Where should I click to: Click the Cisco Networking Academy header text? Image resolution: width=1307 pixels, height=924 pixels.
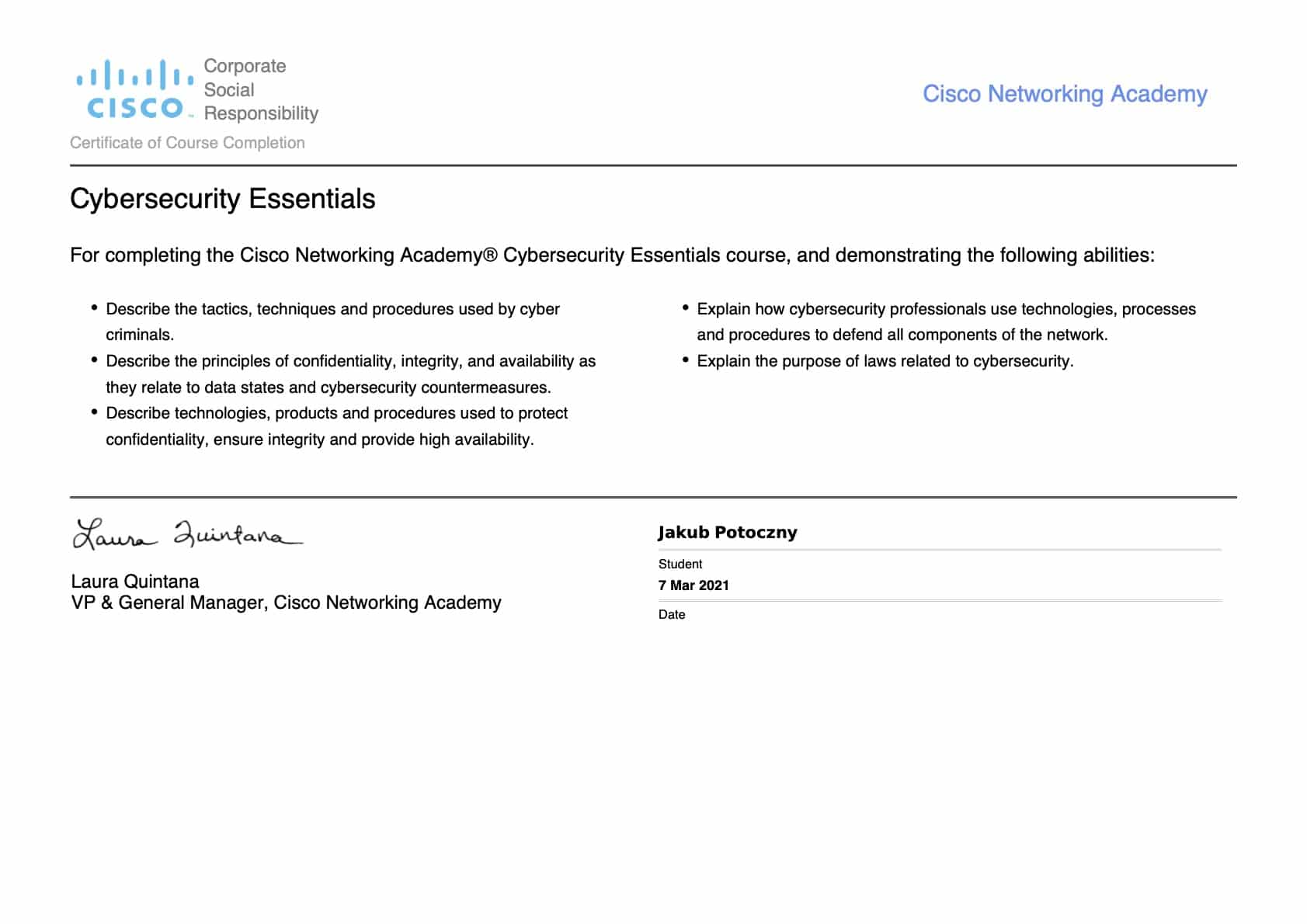[1064, 94]
